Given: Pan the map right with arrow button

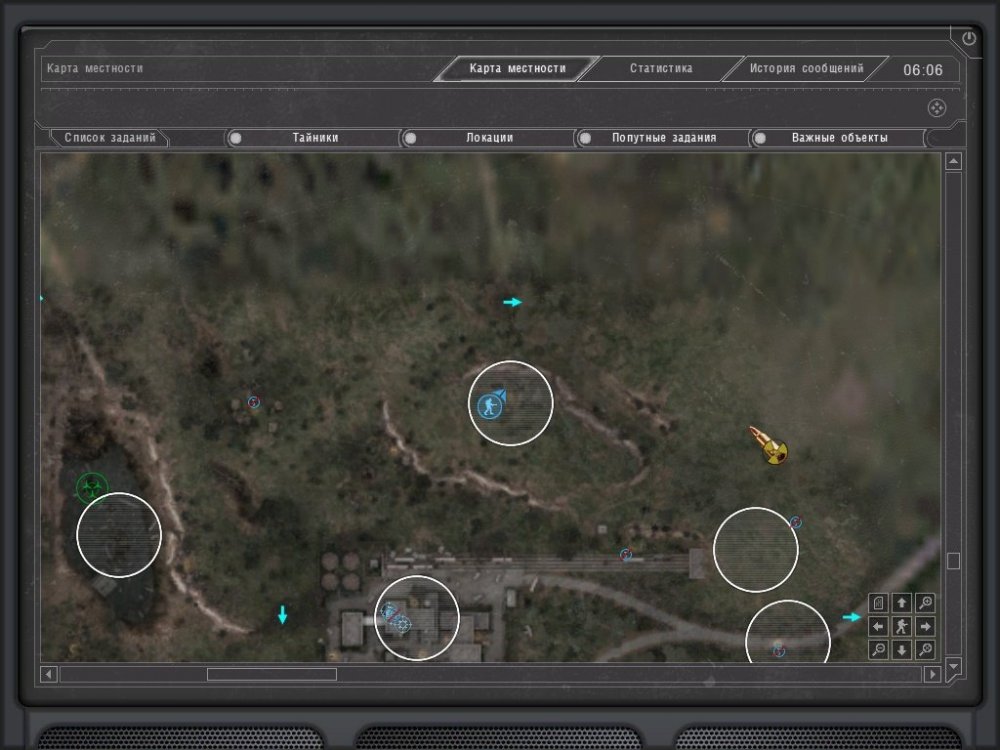Looking at the screenshot, I should [x=926, y=627].
